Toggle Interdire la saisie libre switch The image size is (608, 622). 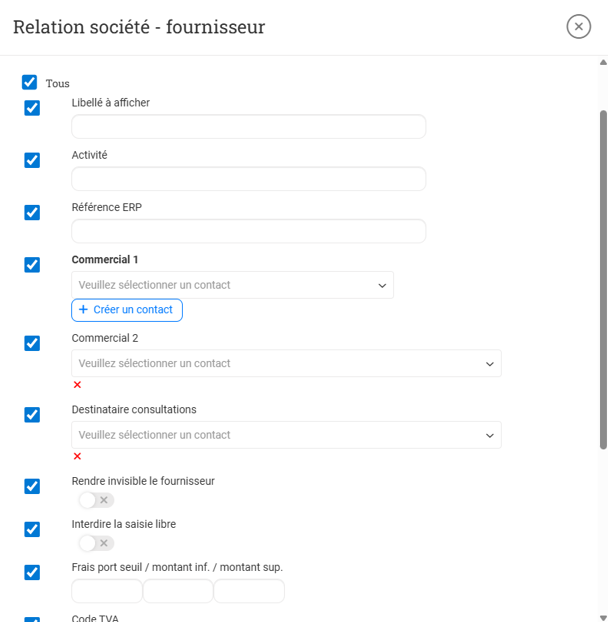[x=96, y=543]
